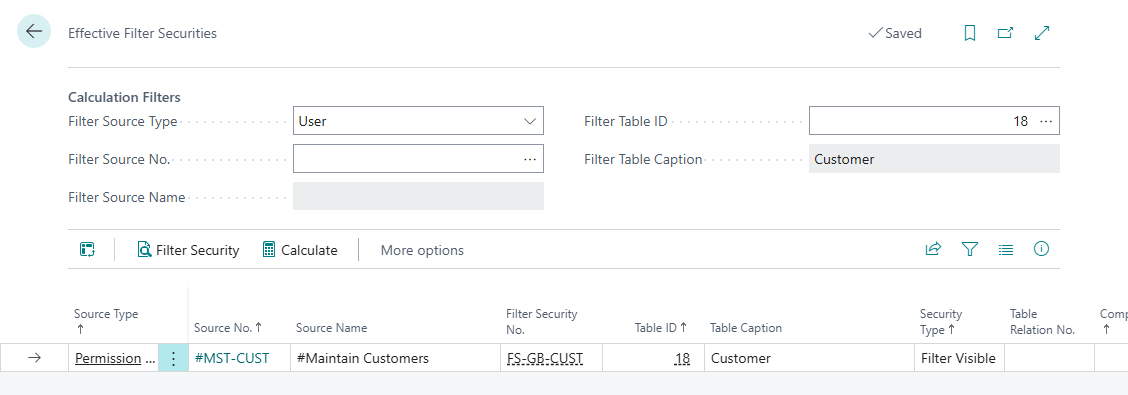Screen dimensions: 1128x395
Task: Go back using the arrow button
Action: tap(34, 32)
